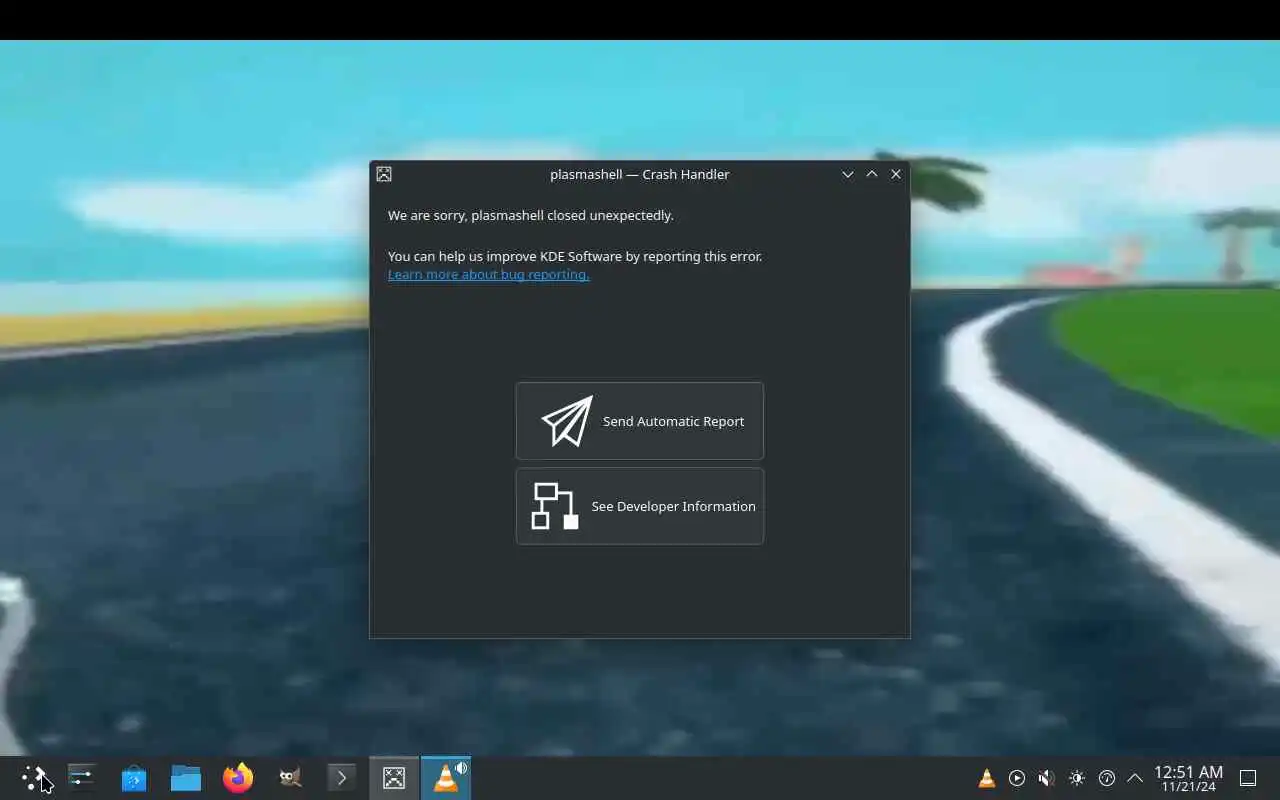Open the media player tray indicator

click(x=1017, y=778)
